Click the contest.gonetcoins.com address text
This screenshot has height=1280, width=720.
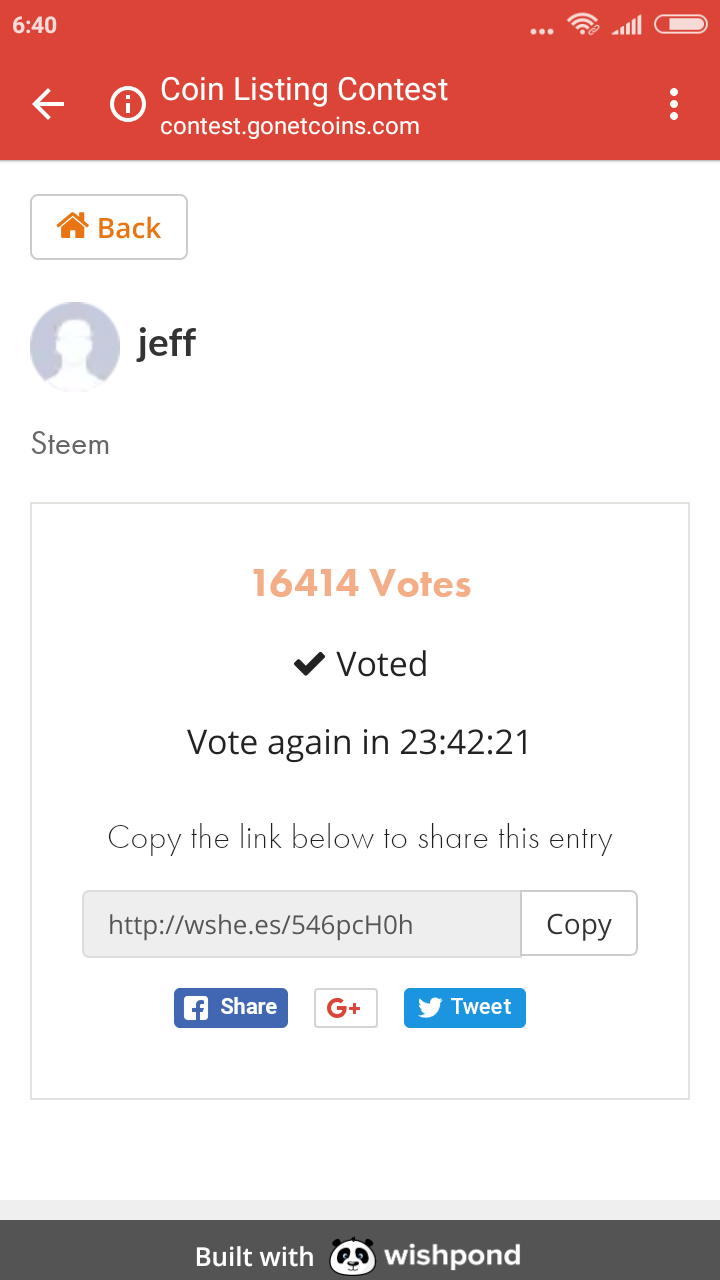click(x=290, y=127)
